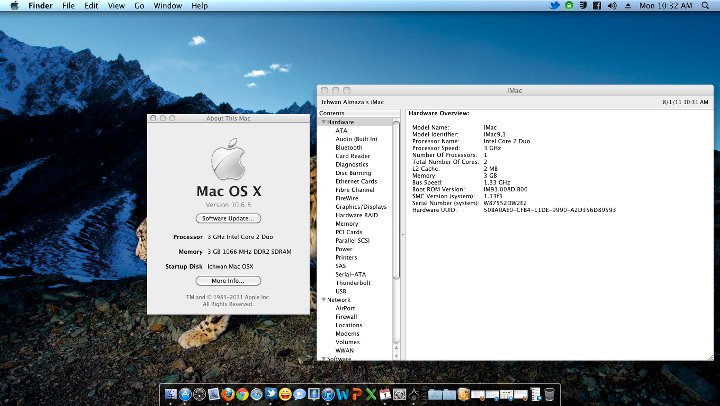The image size is (720, 406).
Task: Launch Google Chrome from the Dock
Action: point(242,394)
